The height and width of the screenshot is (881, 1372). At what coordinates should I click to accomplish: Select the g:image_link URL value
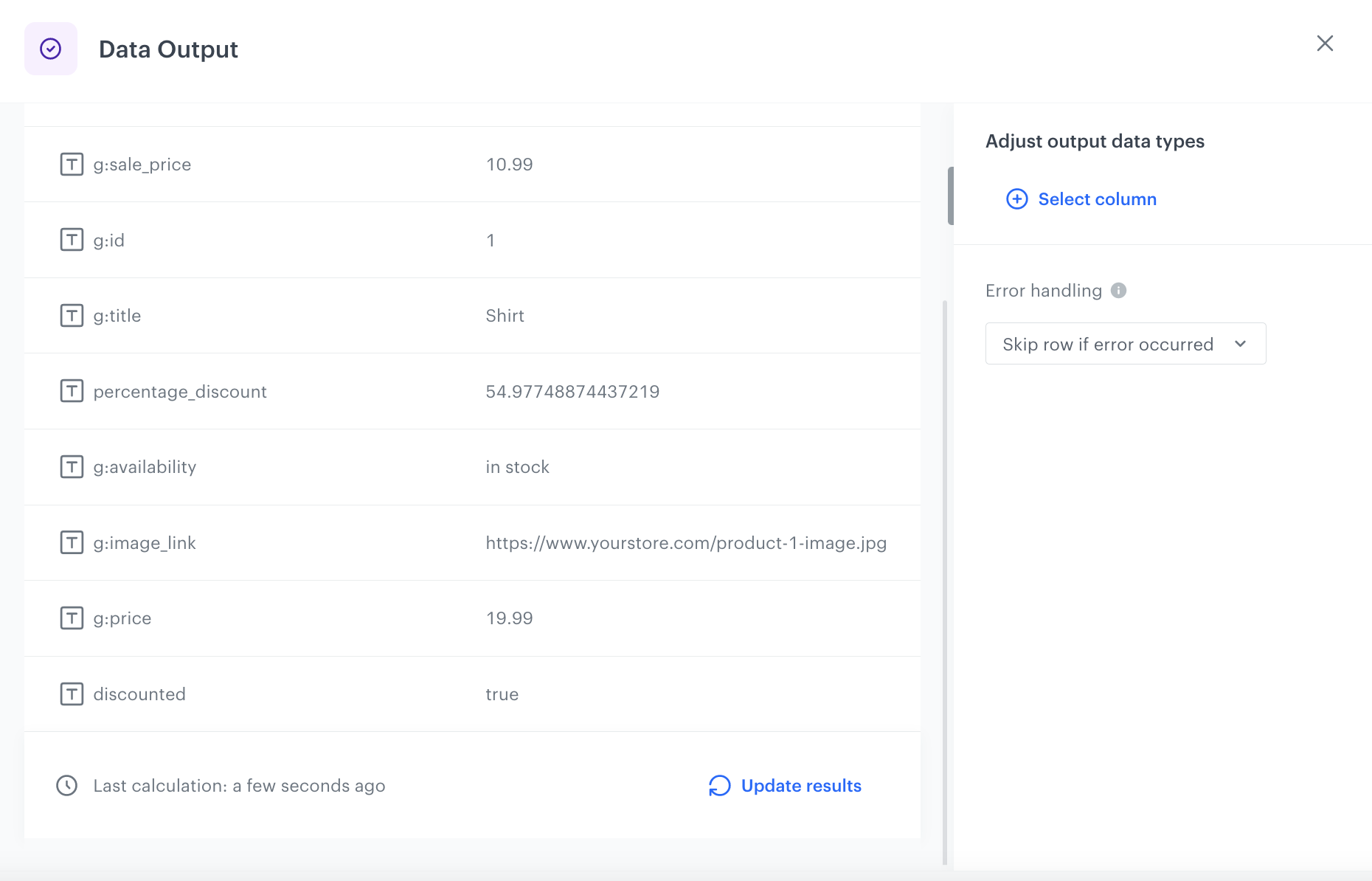tap(686, 543)
